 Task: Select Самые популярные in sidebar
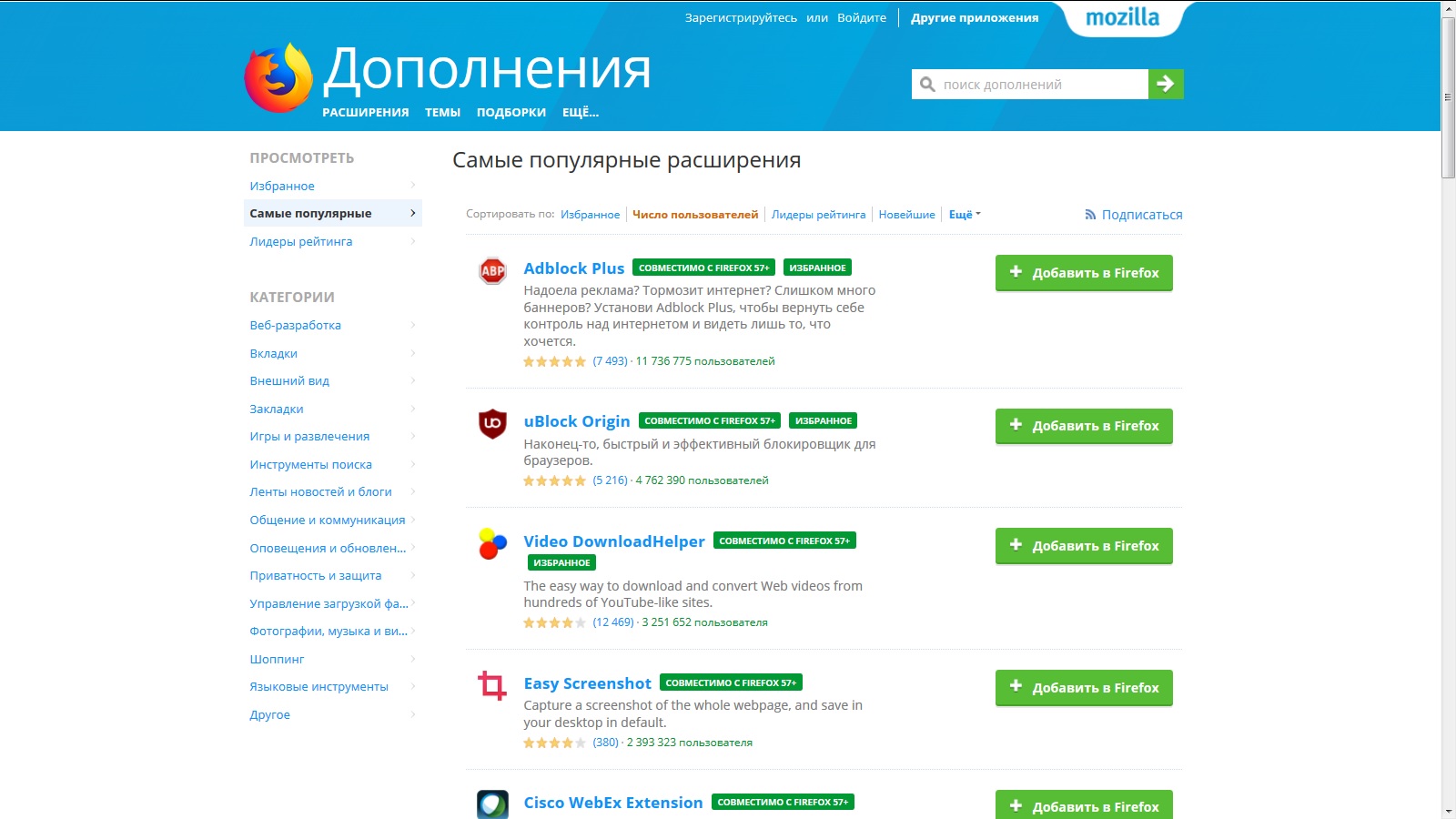pyautogui.click(x=333, y=213)
